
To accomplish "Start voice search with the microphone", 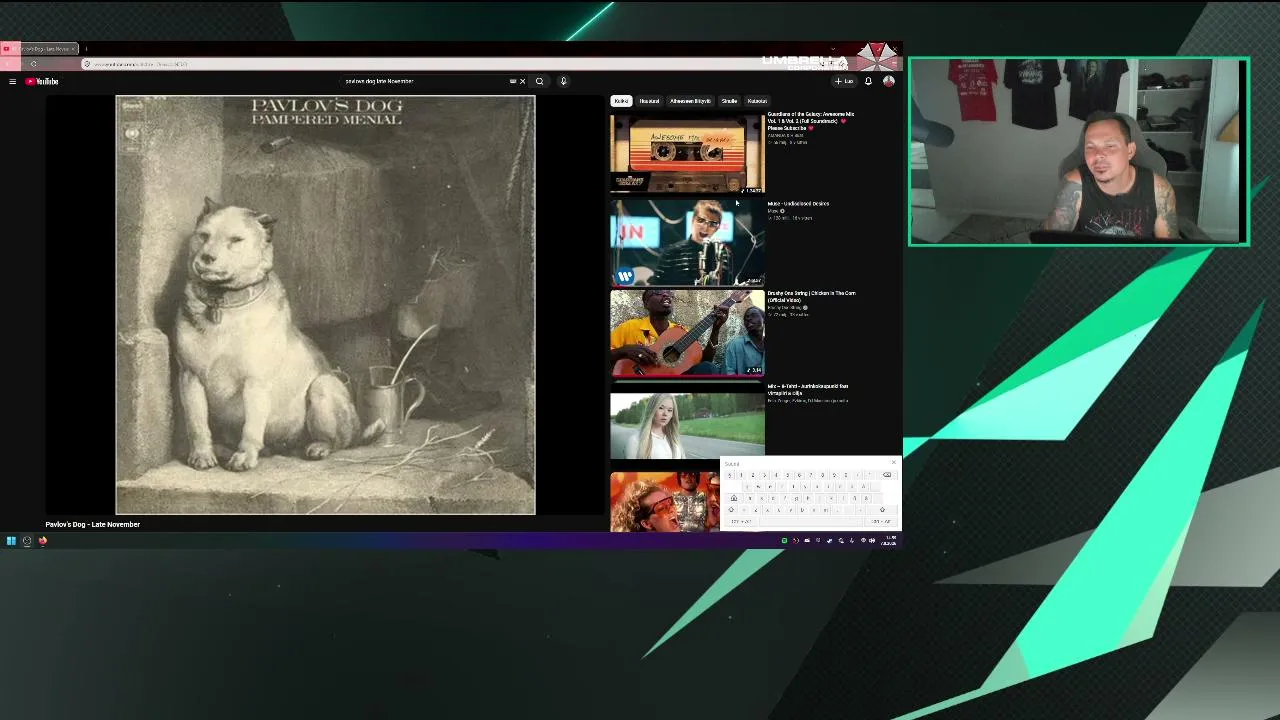I will 563,81.
